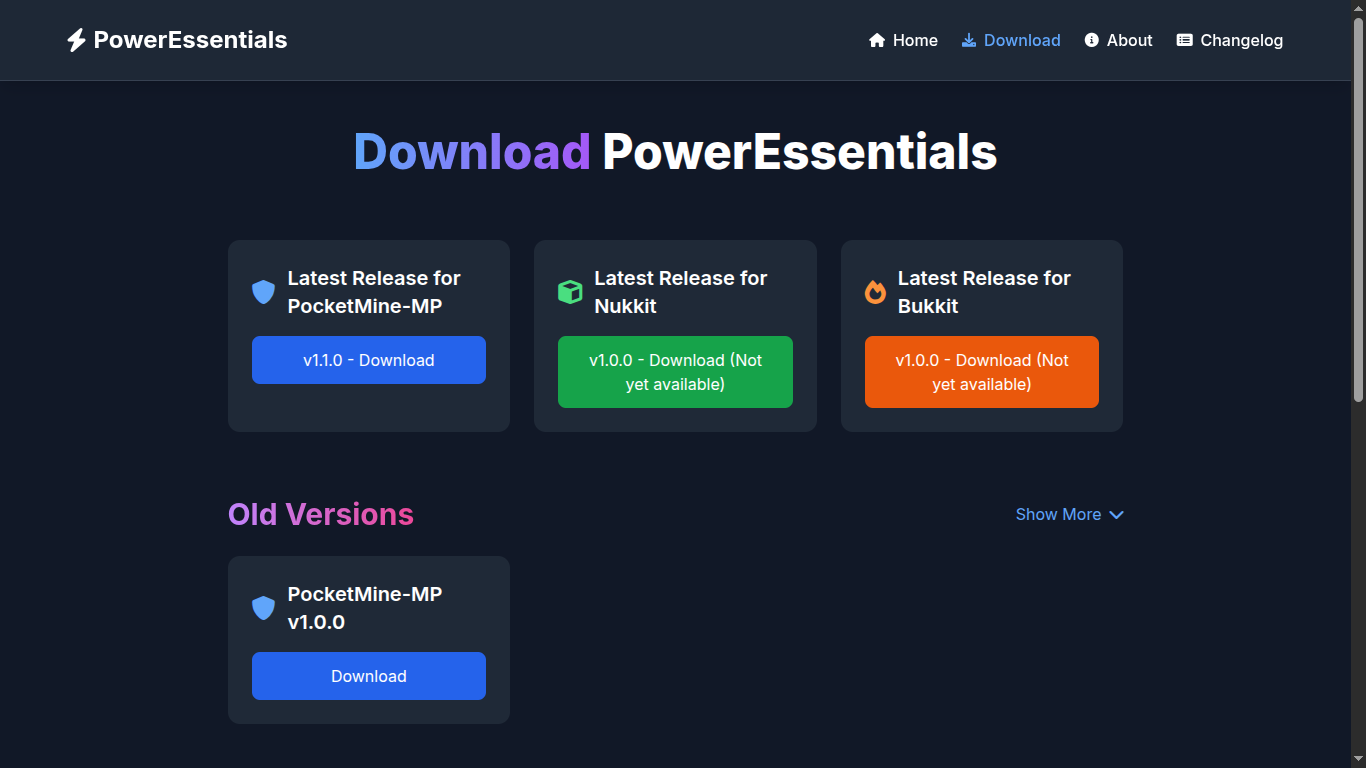Click 'Latest Release for PocketMine-MP' text
Viewport: 1366px width, 768px height.
(x=374, y=292)
